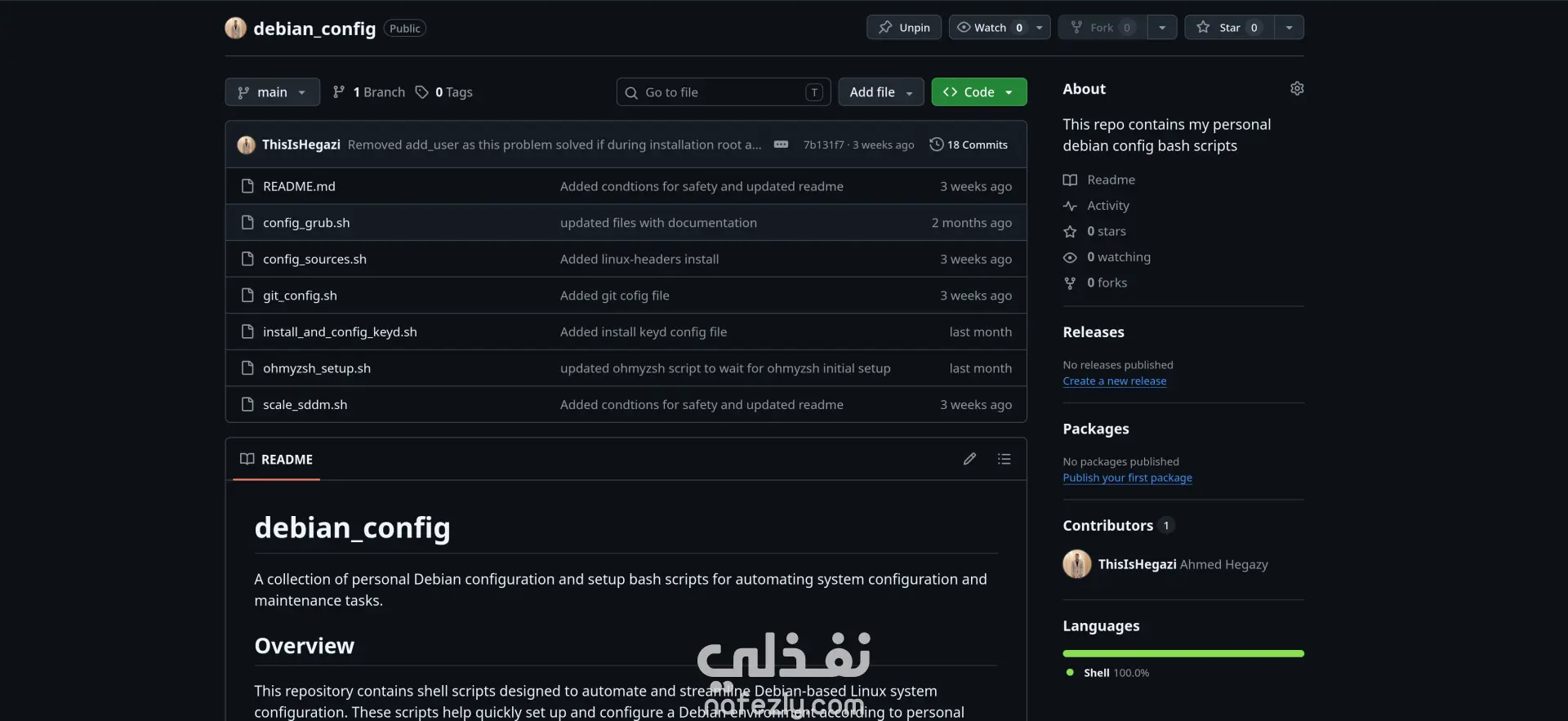Viewport: 1568px width, 721px height.
Task: Open the README outline list icon
Action: click(x=1004, y=459)
